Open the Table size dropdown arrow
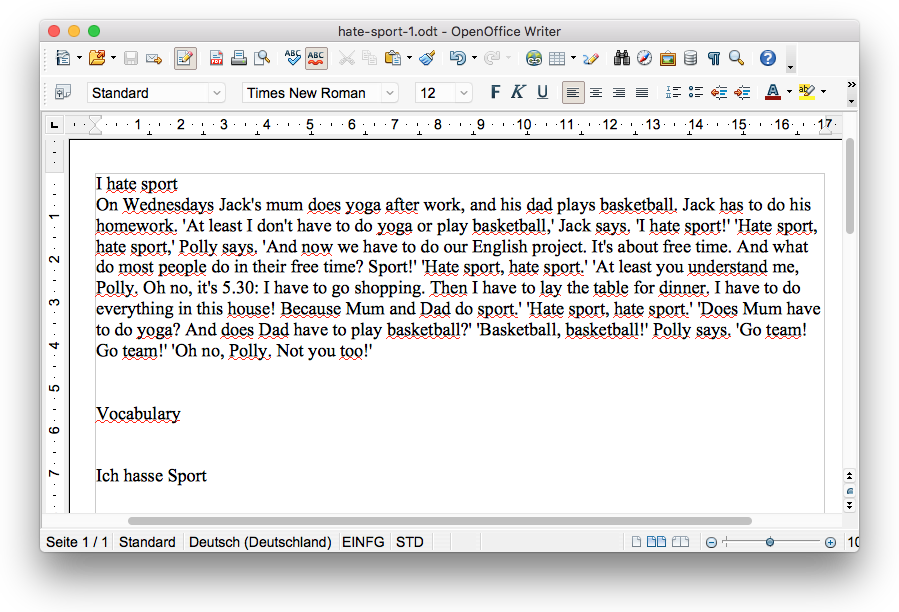899x612 pixels. click(x=573, y=58)
